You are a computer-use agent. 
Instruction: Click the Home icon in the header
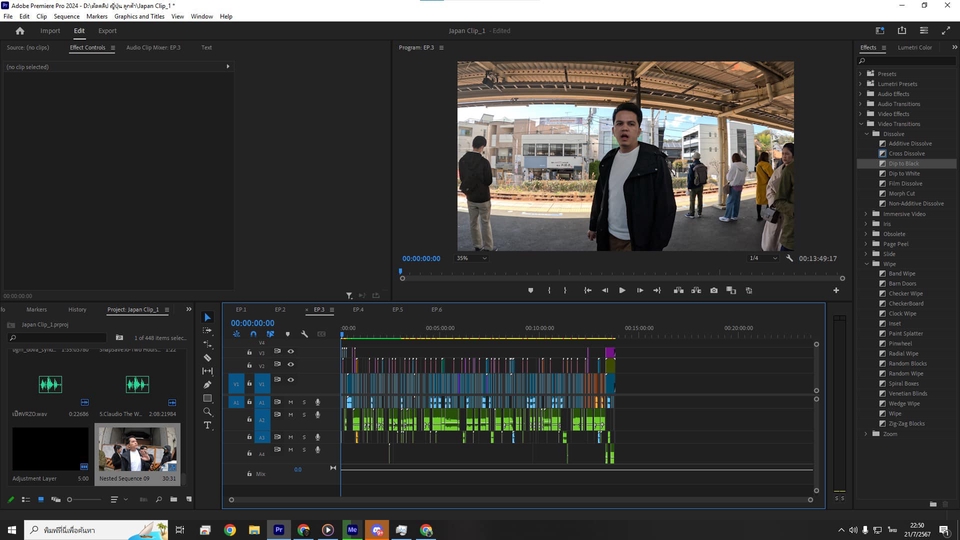coord(20,31)
